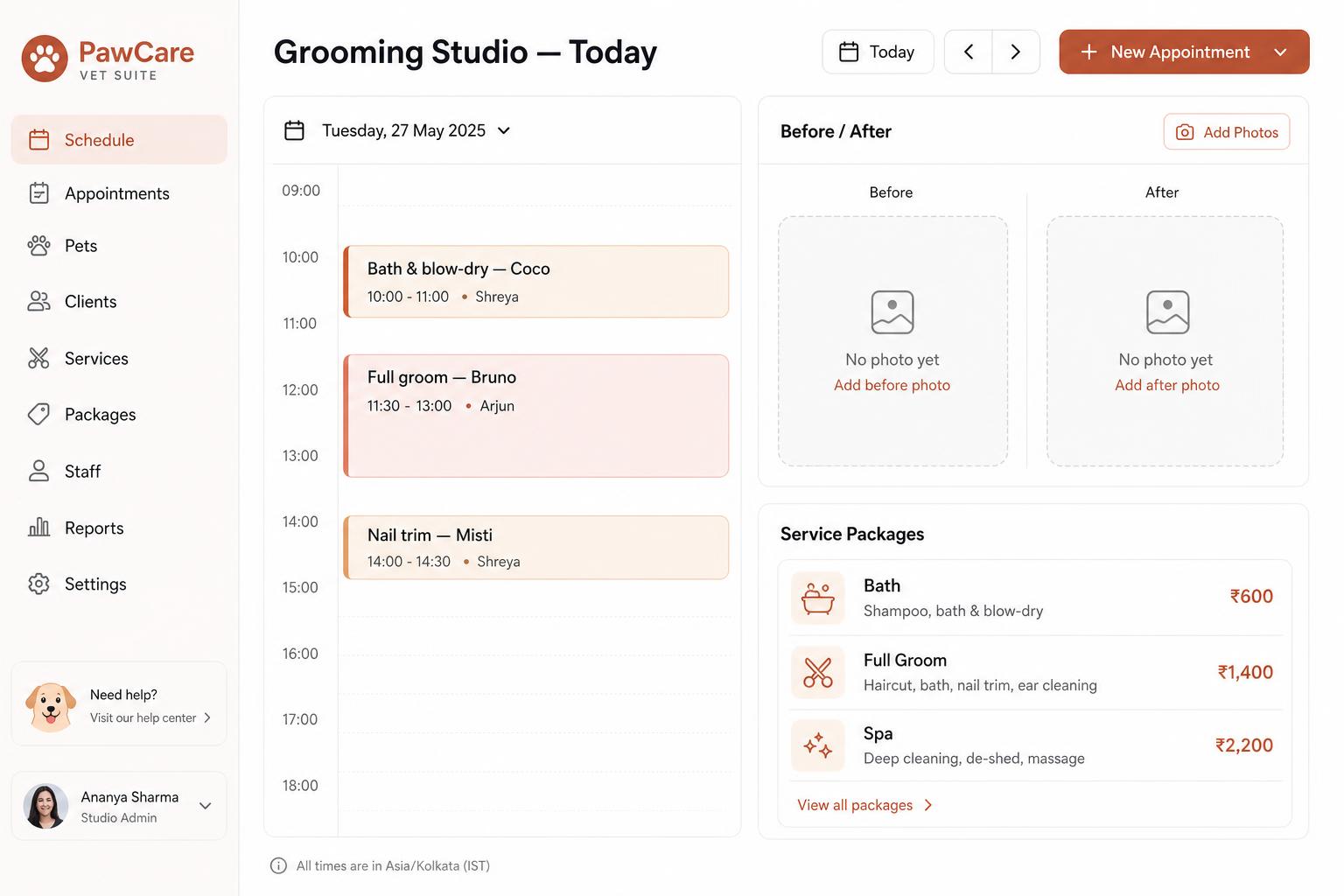Click the Clients people icon
Image resolution: width=1344 pixels, height=896 pixels.
click(38, 302)
